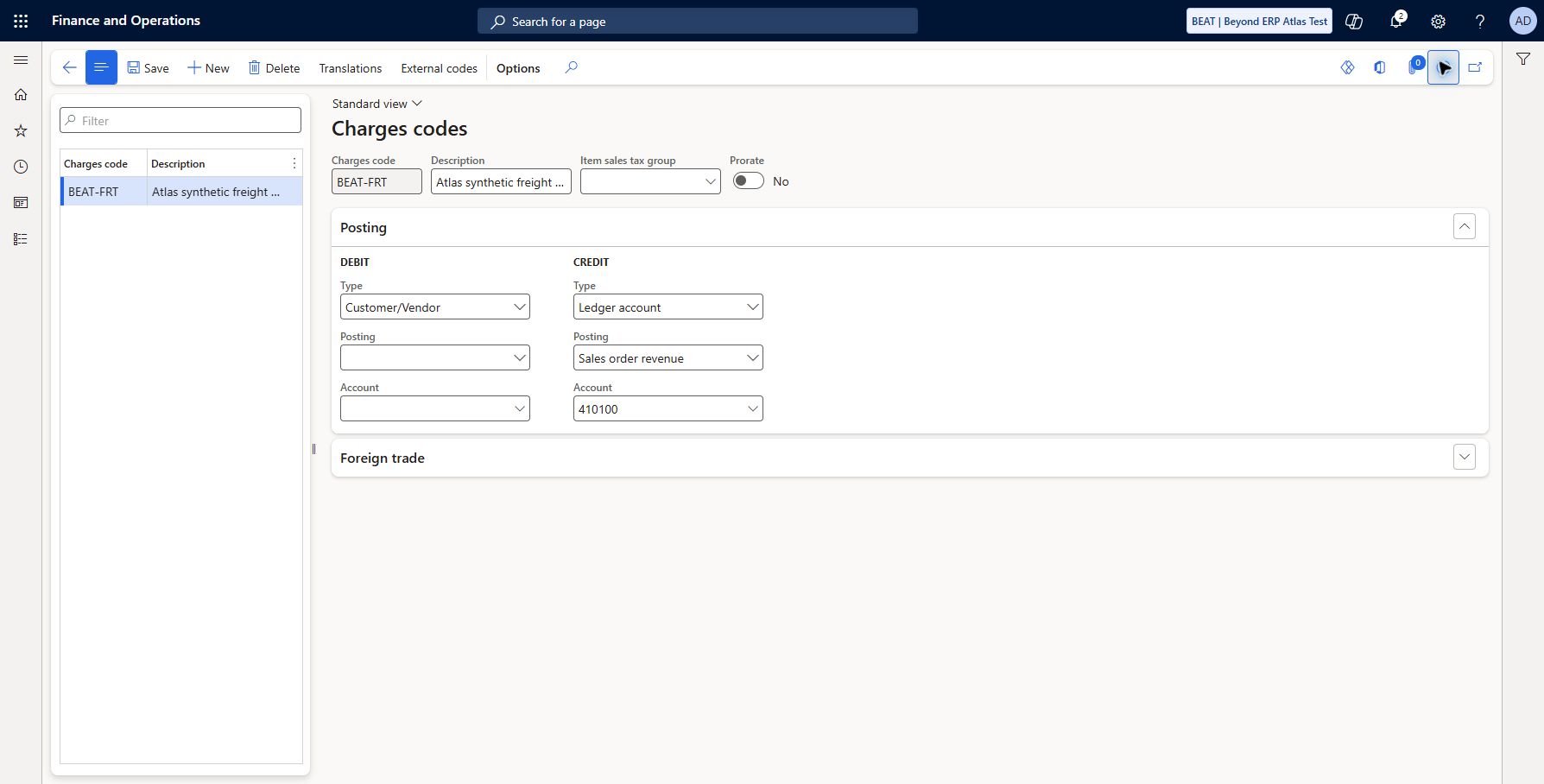Open grid column options three dots
Viewport: 1544px width, 784px height.
pos(294,163)
